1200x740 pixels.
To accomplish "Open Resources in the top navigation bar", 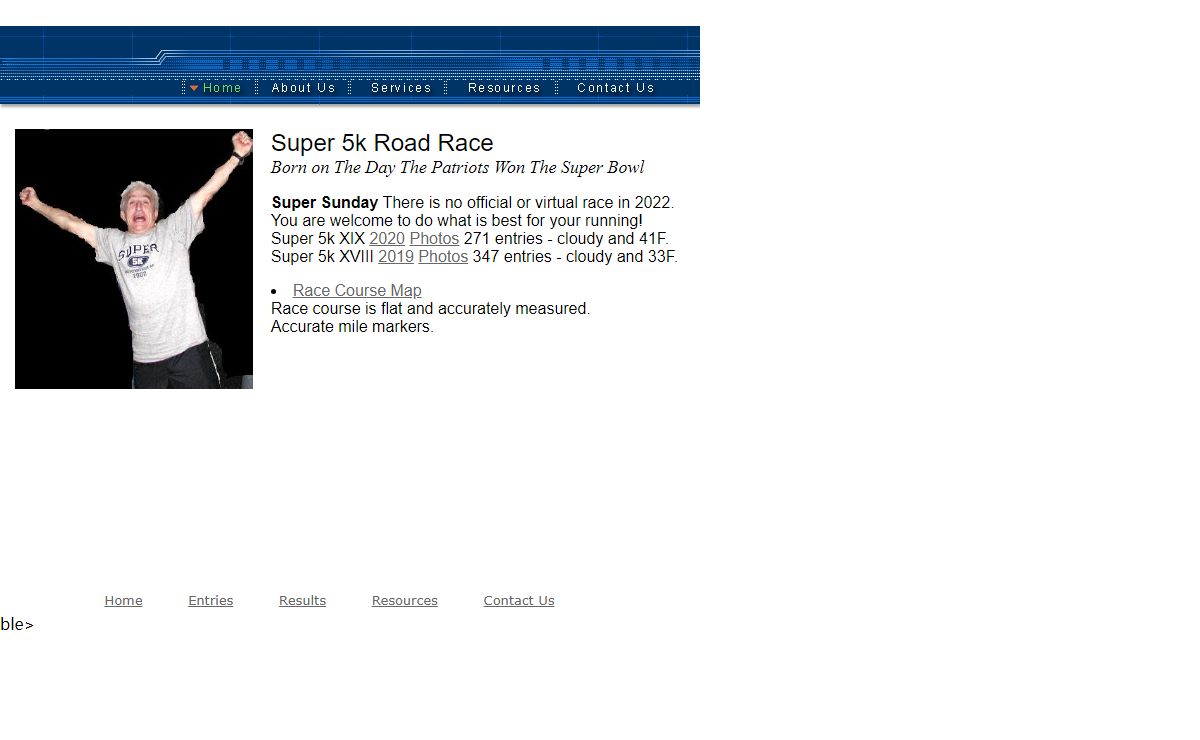I will (x=504, y=88).
